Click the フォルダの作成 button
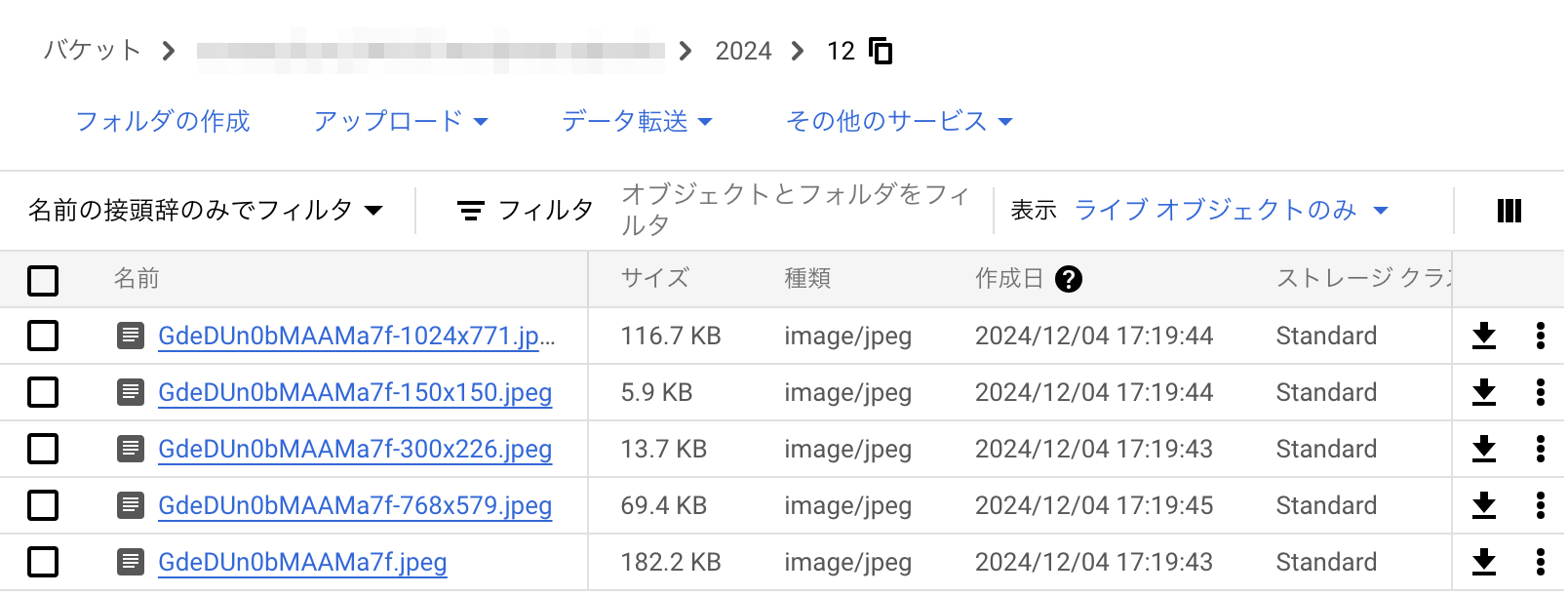1568x595 pixels. point(163,121)
